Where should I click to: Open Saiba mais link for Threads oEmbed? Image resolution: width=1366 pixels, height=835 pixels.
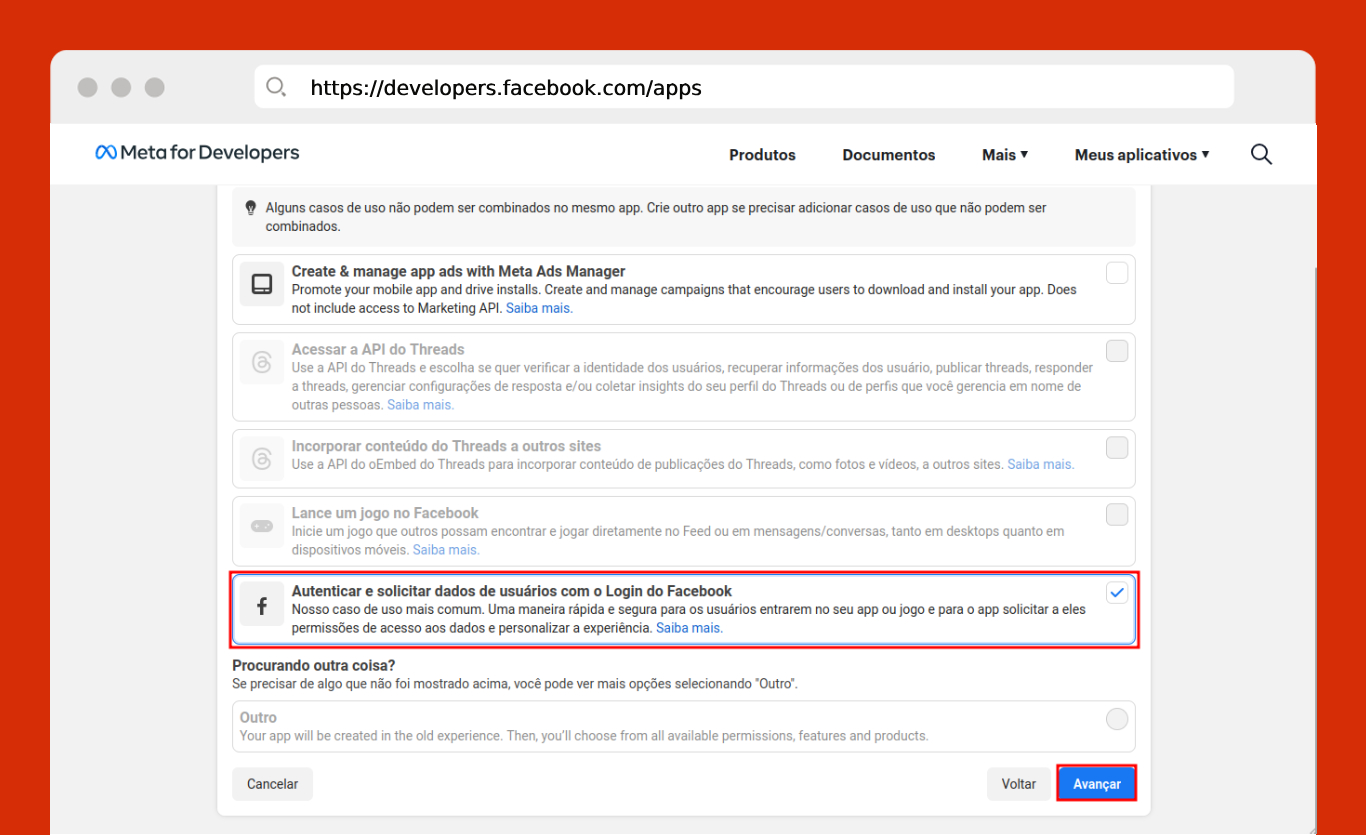(1041, 464)
